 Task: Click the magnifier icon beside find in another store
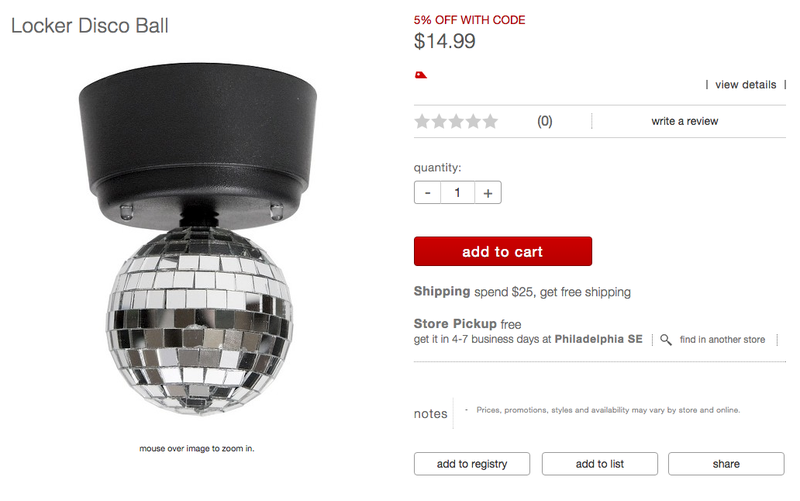(665, 340)
